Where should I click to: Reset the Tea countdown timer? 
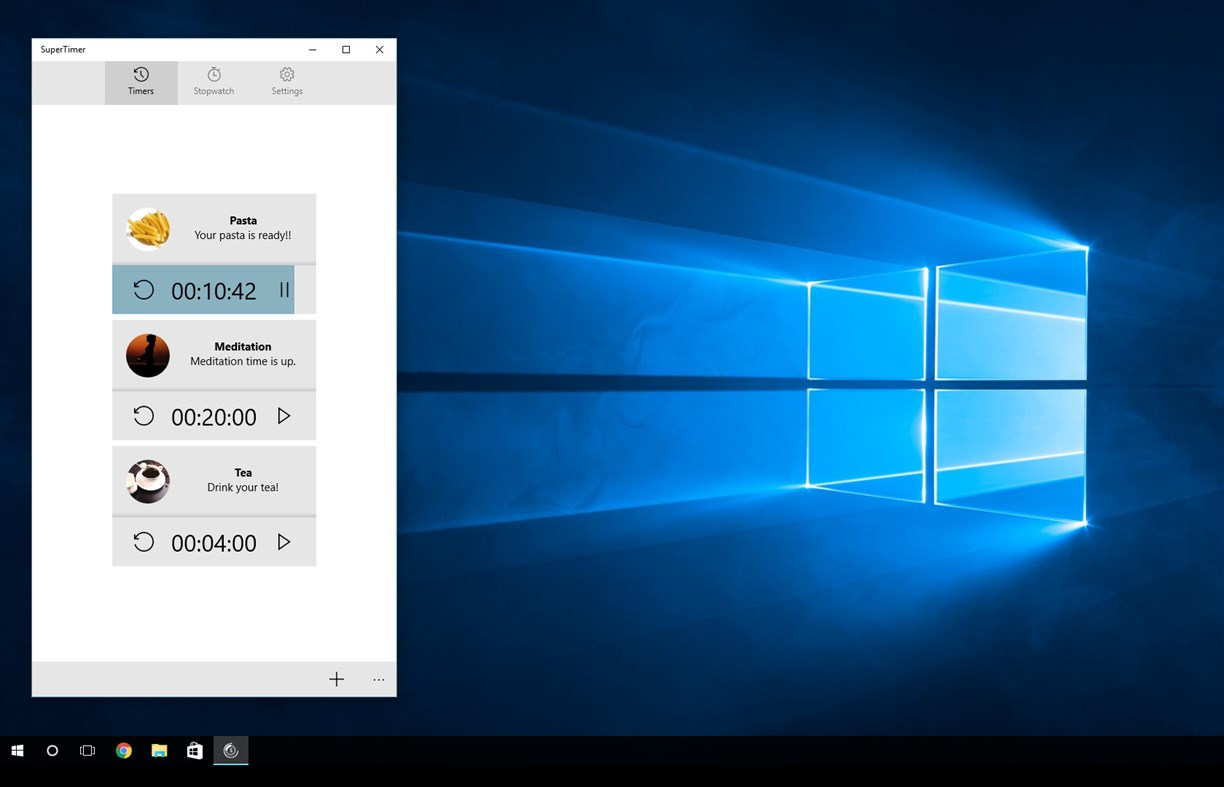click(143, 541)
